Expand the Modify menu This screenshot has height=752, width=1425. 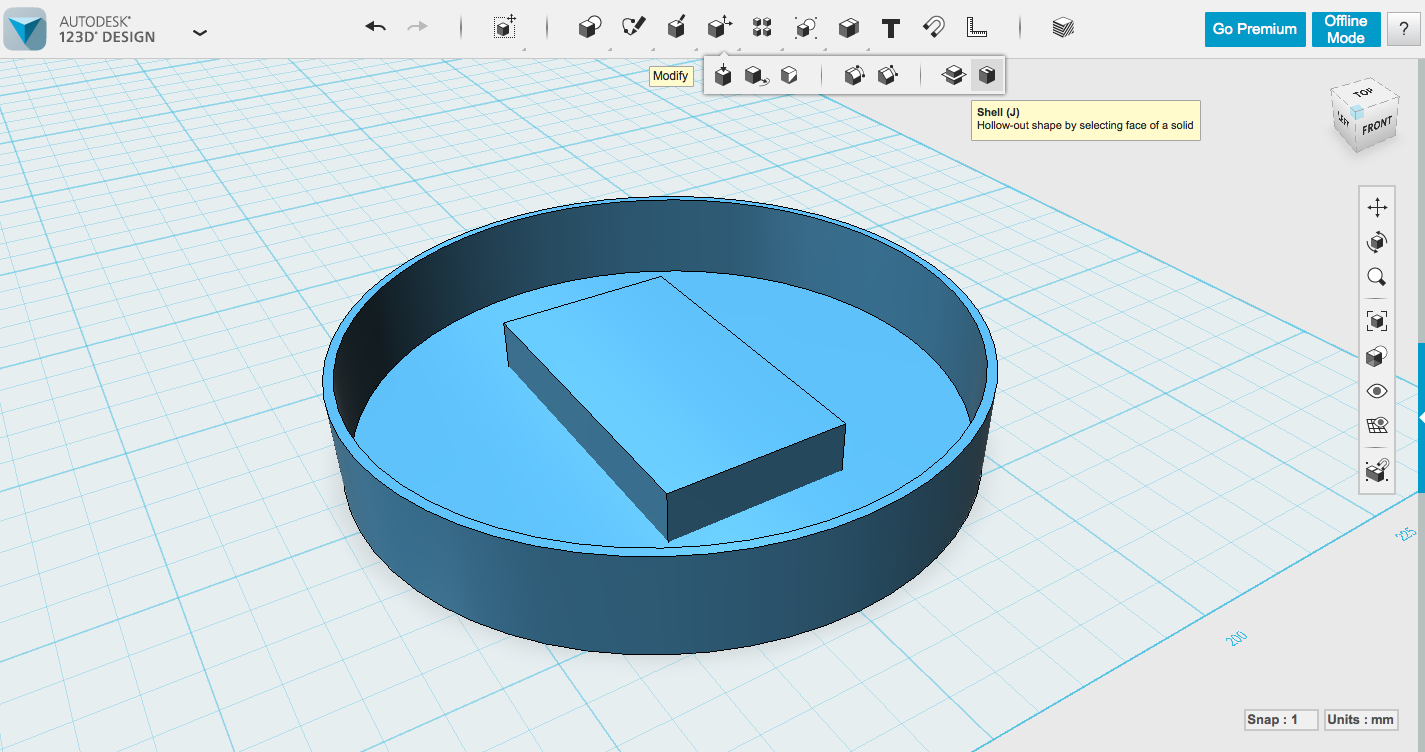(x=719, y=28)
